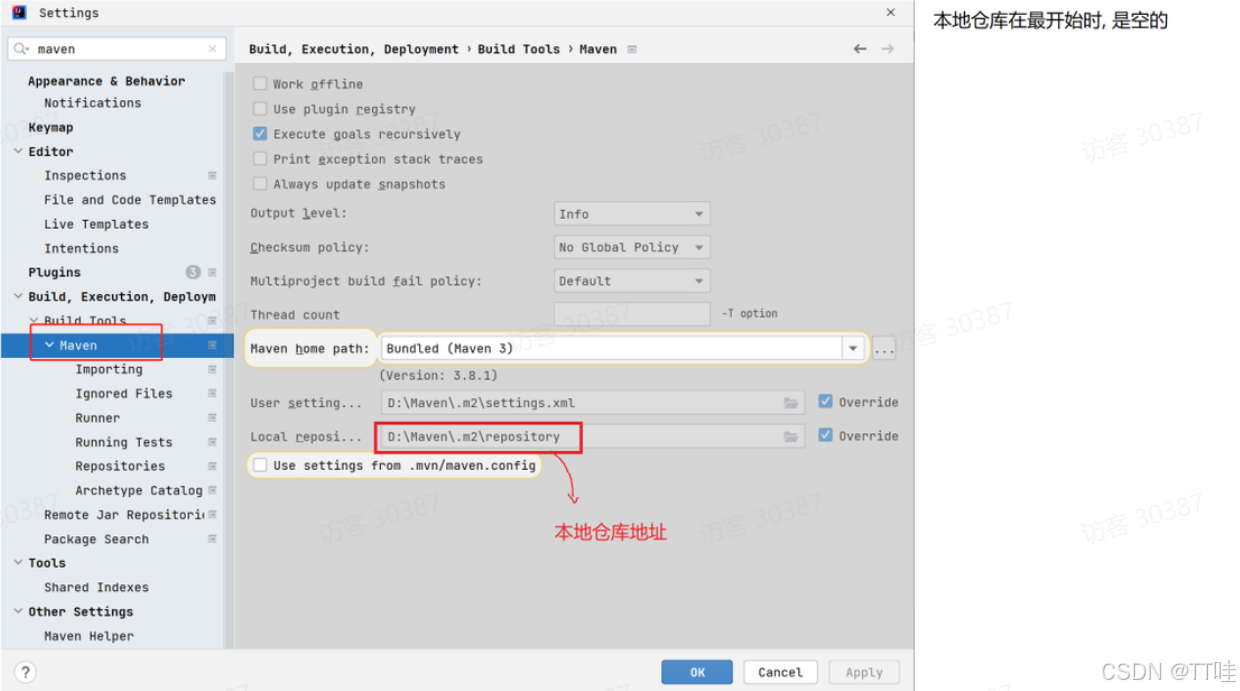Select Keymap in the settings tree
Screen dimensions: 1240x691
51,127
